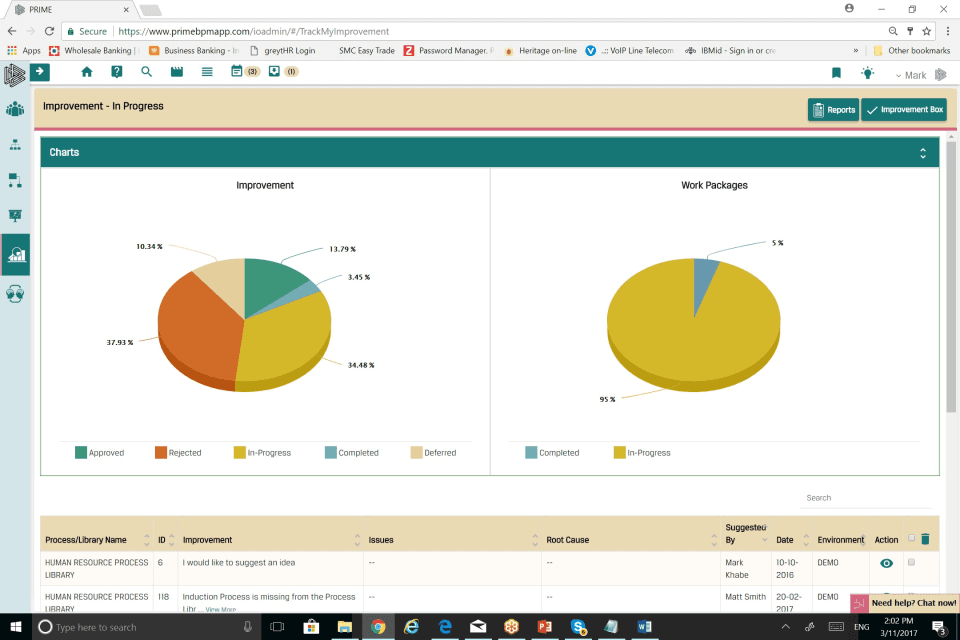Screen dimensions: 960x640
Task: Open the video clapperboard icon
Action: click(x=177, y=72)
